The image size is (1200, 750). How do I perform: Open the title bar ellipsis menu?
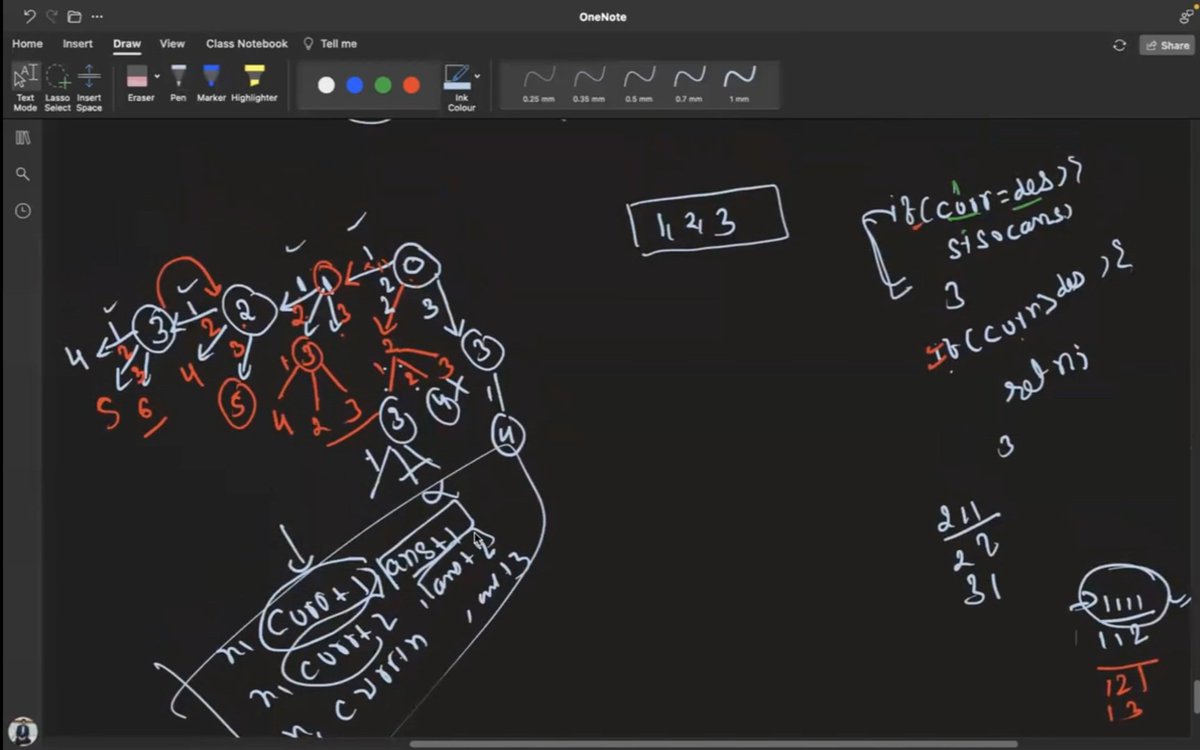click(x=97, y=16)
